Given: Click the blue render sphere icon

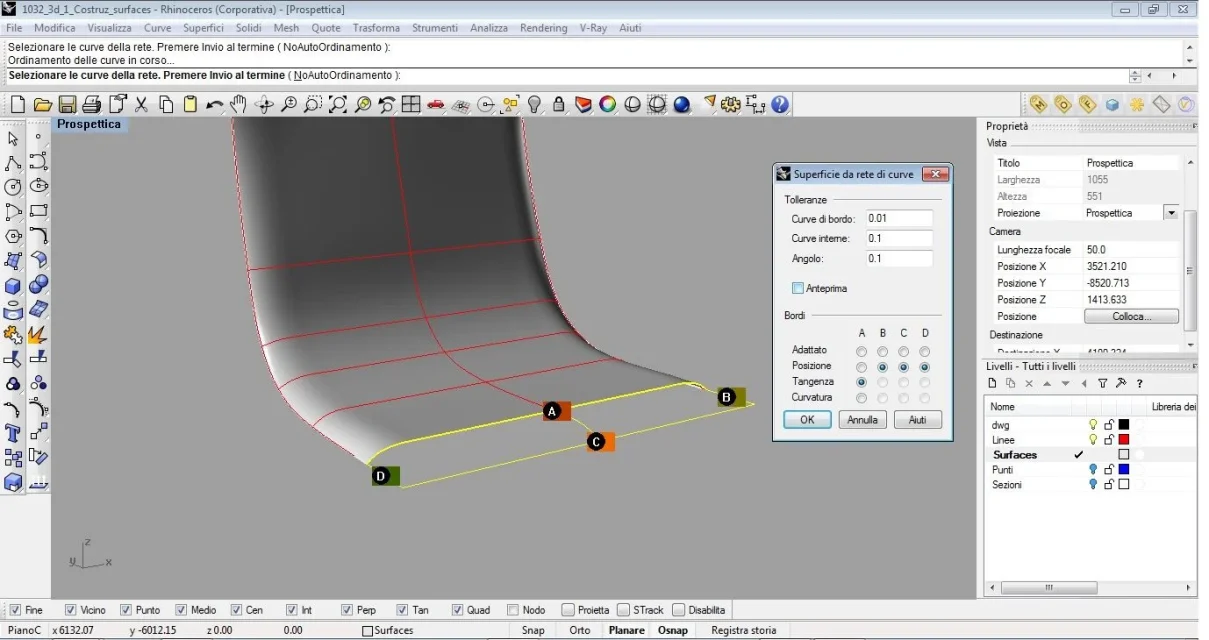Looking at the screenshot, I should point(682,104).
